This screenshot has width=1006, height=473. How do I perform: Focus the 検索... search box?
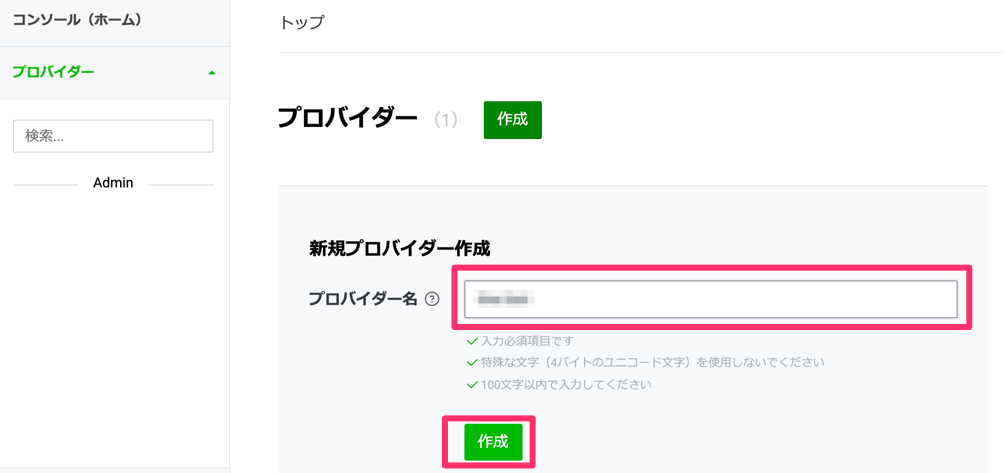coord(113,136)
